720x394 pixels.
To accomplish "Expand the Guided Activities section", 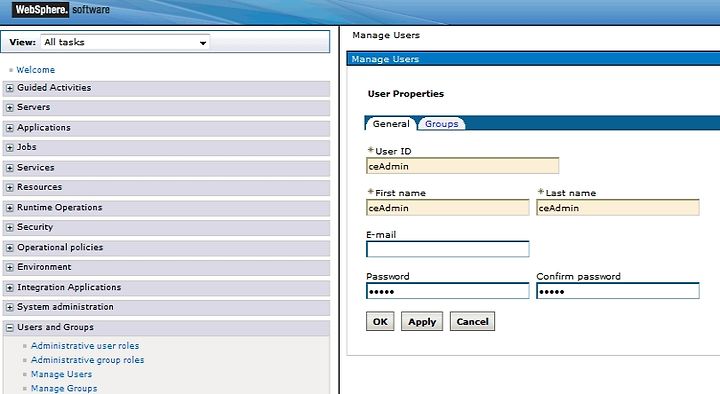I will click(x=10, y=88).
